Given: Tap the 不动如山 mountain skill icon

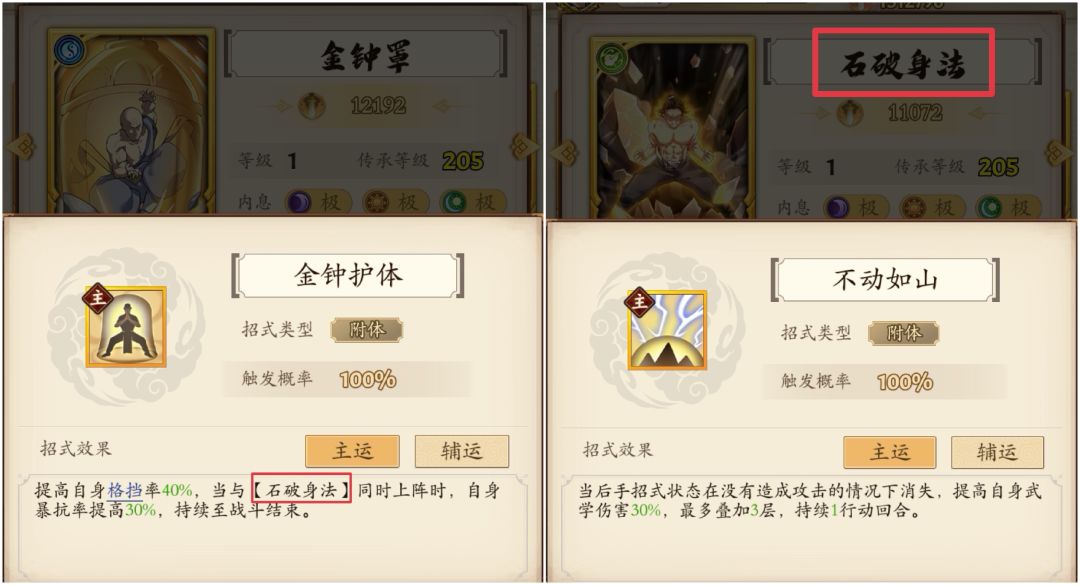Looking at the screenshot, I should (x=667, y=329).
